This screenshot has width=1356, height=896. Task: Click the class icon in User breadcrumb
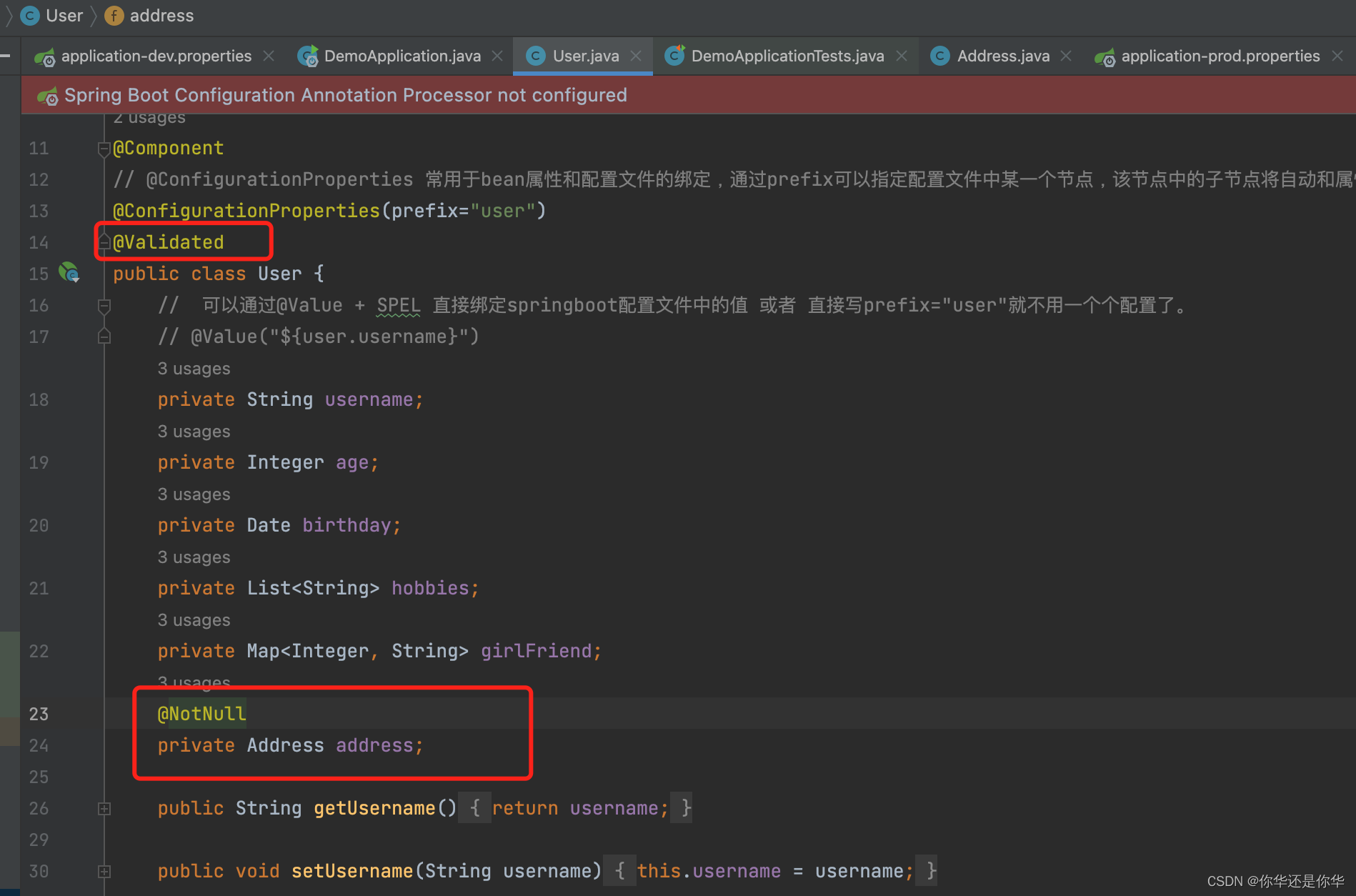[x=30, y=16]
